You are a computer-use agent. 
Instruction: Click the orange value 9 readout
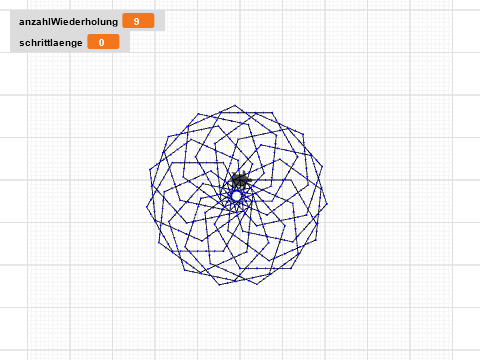(x=138, y=21)
